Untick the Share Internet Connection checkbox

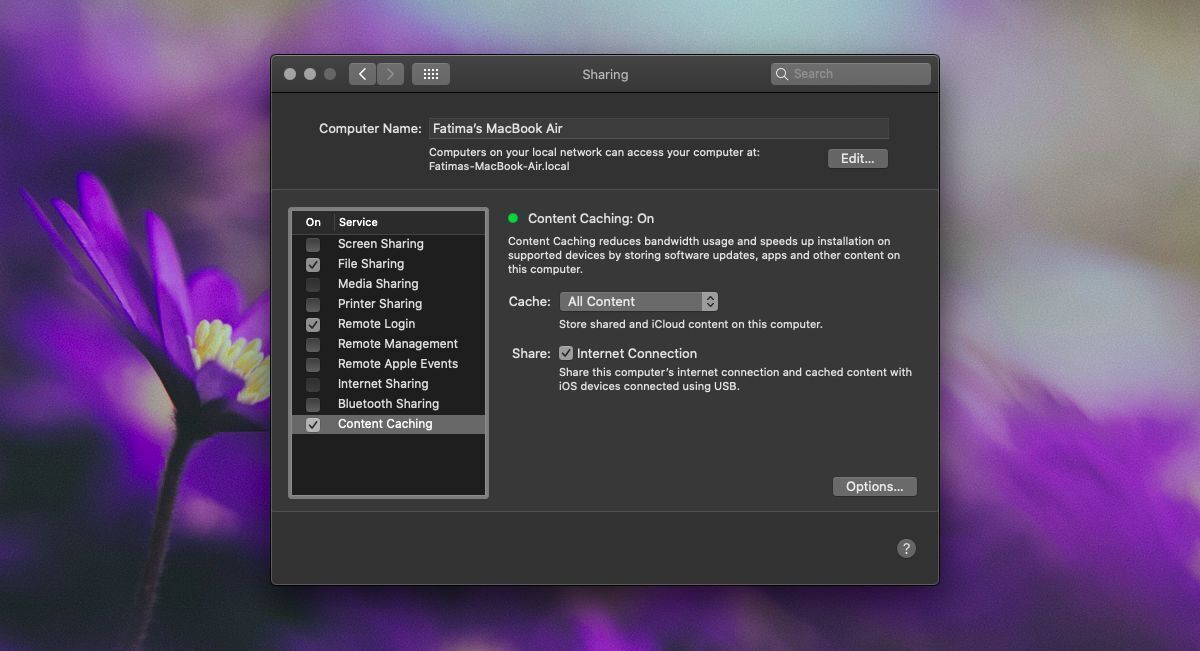click(x=566, y=353)
